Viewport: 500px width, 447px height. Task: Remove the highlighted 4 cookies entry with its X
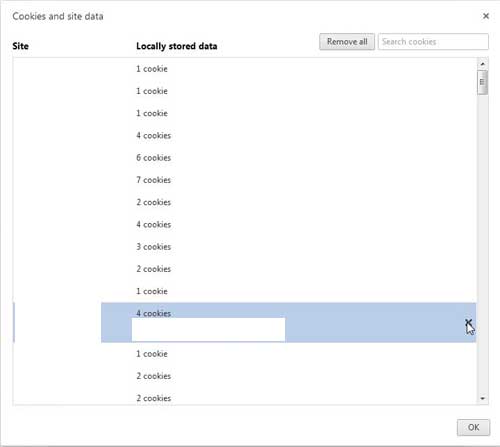click(x=468, y=322)
